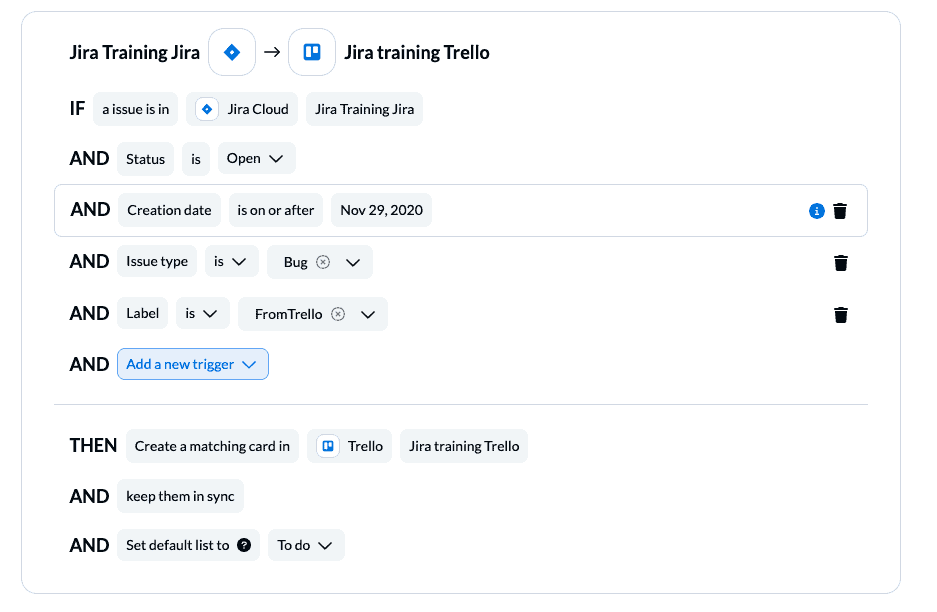
Task: Click the Trello board icon in the header
Action: 312,52
